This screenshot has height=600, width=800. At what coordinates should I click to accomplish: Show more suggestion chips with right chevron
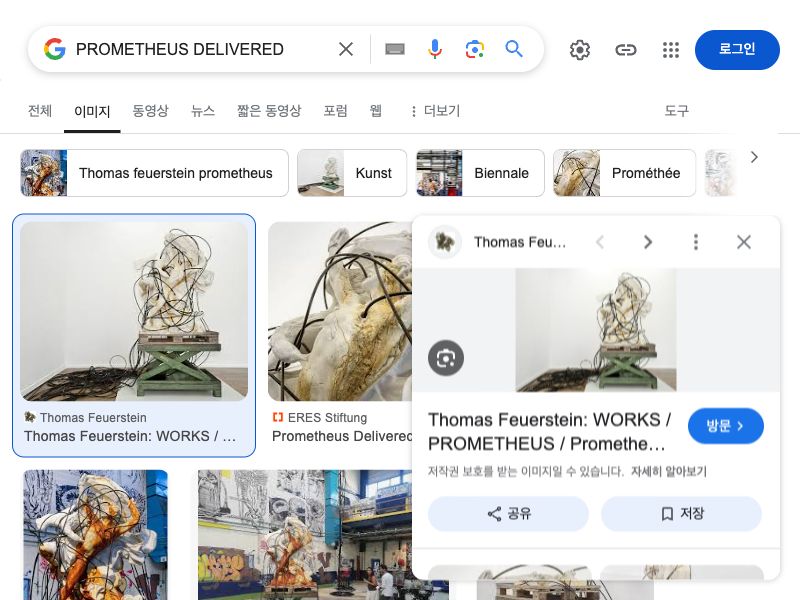(x=754, y=158)
